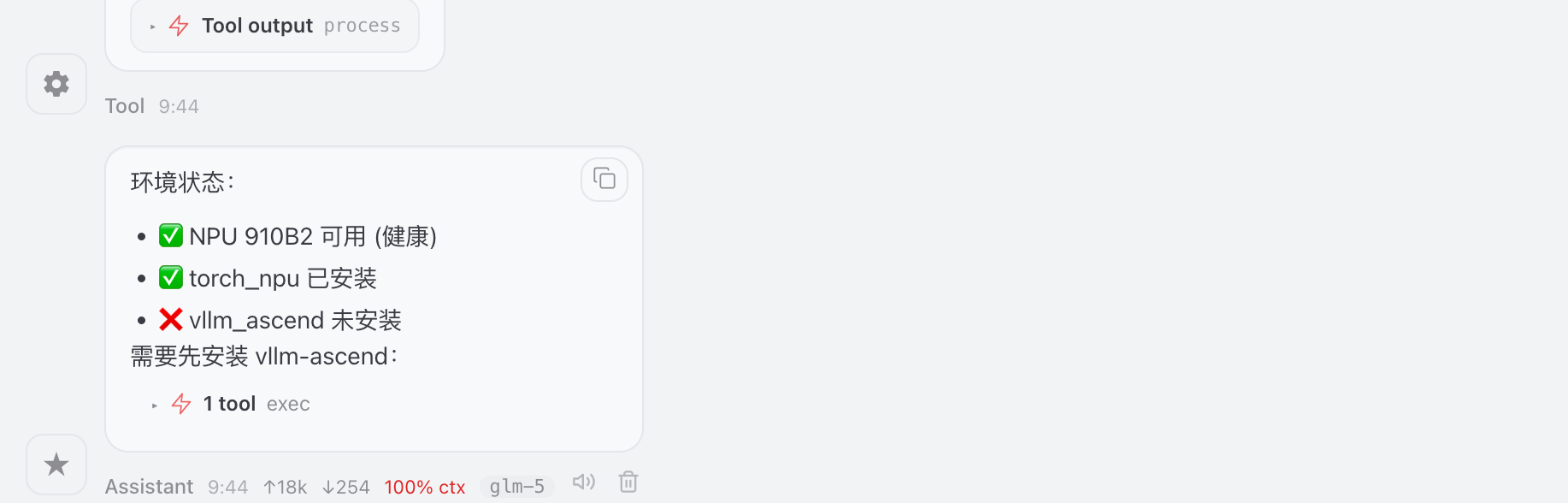Click the glm-5 model badge
Viewport: 1568px width, 503px height.
click(517, 487)
